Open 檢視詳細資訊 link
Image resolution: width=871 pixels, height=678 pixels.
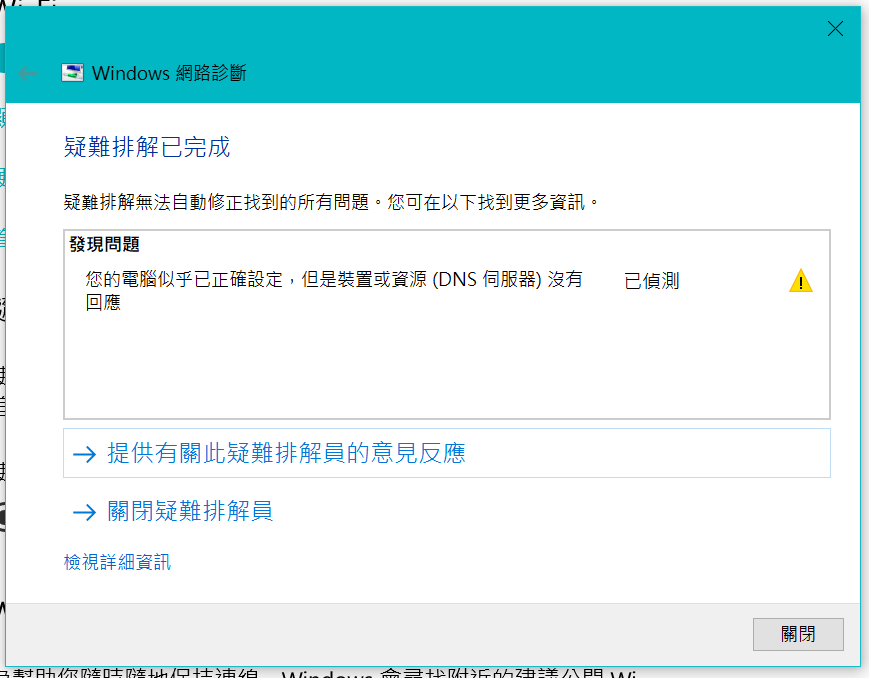pyautogui.click(x=117, y=563)
